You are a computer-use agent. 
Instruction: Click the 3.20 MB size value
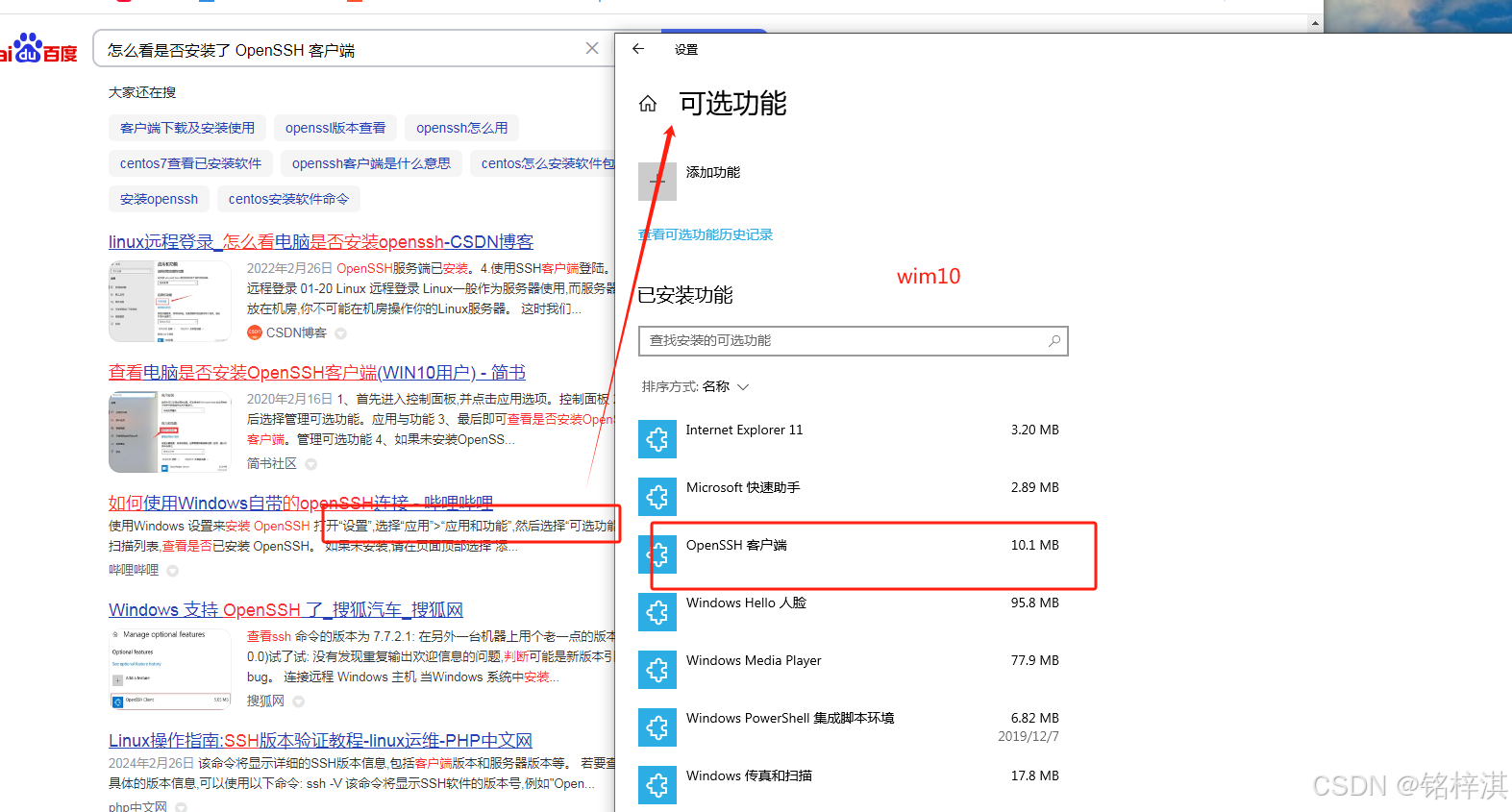pos(1034,430)
